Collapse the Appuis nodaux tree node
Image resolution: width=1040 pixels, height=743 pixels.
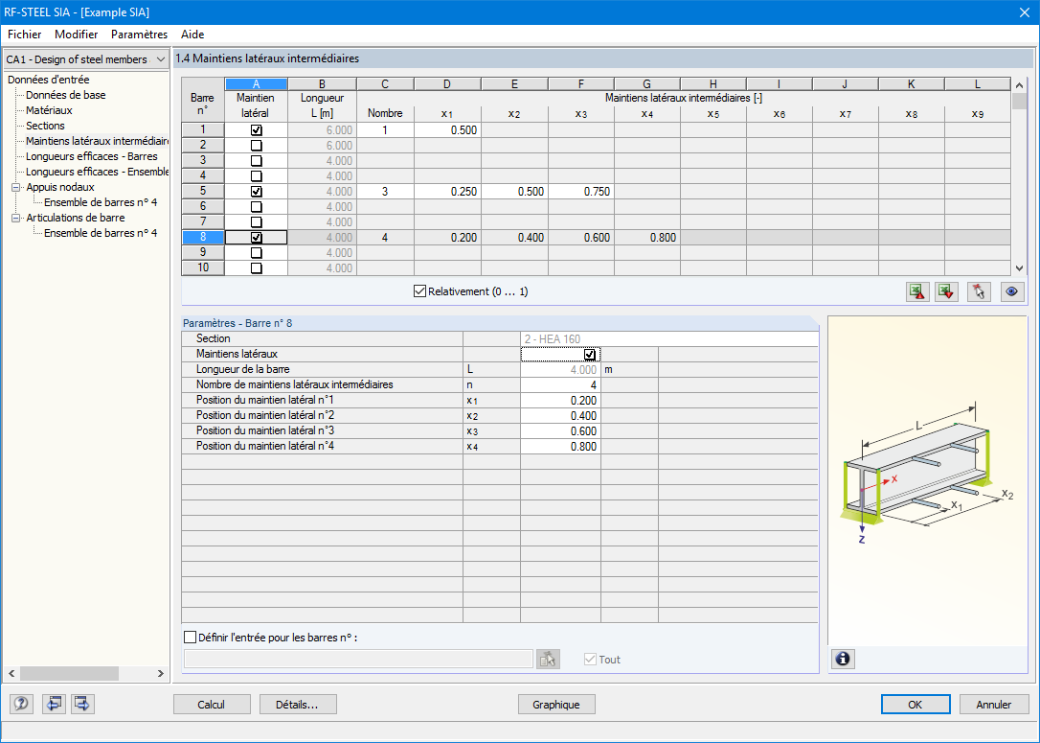tap(16, 187)
